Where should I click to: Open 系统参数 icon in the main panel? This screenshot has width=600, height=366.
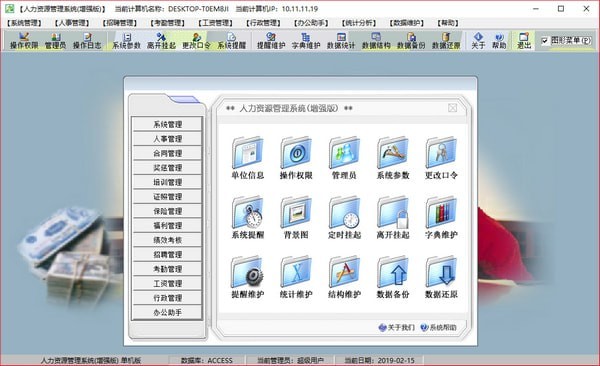(393, 158)
